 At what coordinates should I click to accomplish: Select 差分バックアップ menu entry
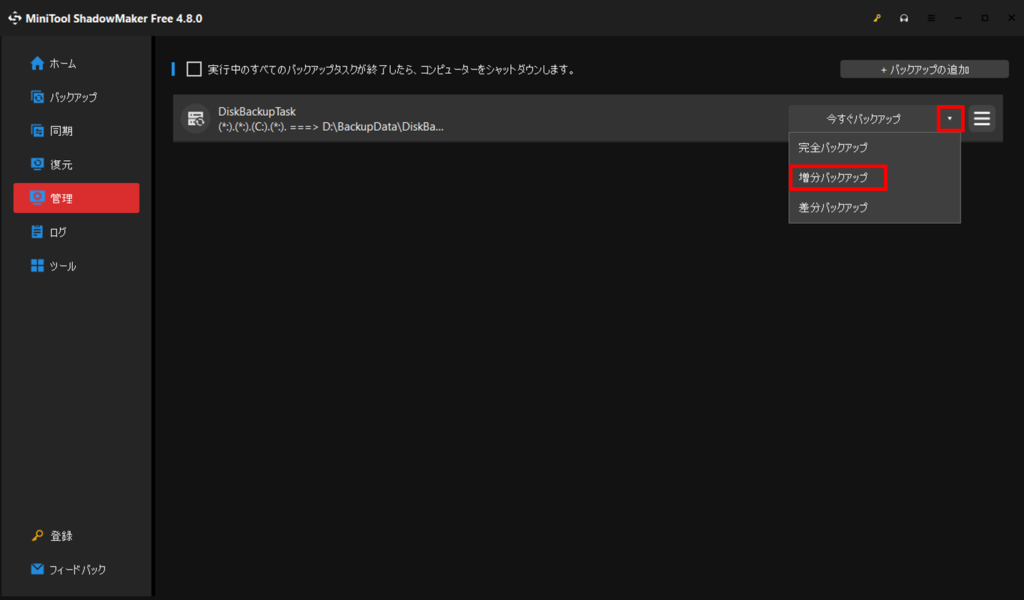click(833, 208)
